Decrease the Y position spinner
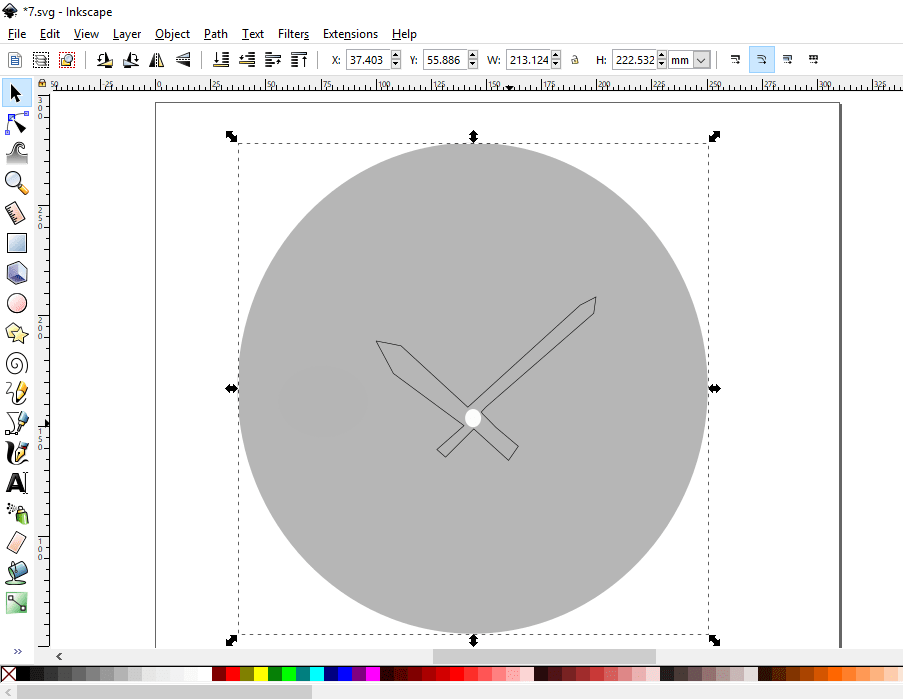Screen dimensions: 903x699 tap(473, 64)
